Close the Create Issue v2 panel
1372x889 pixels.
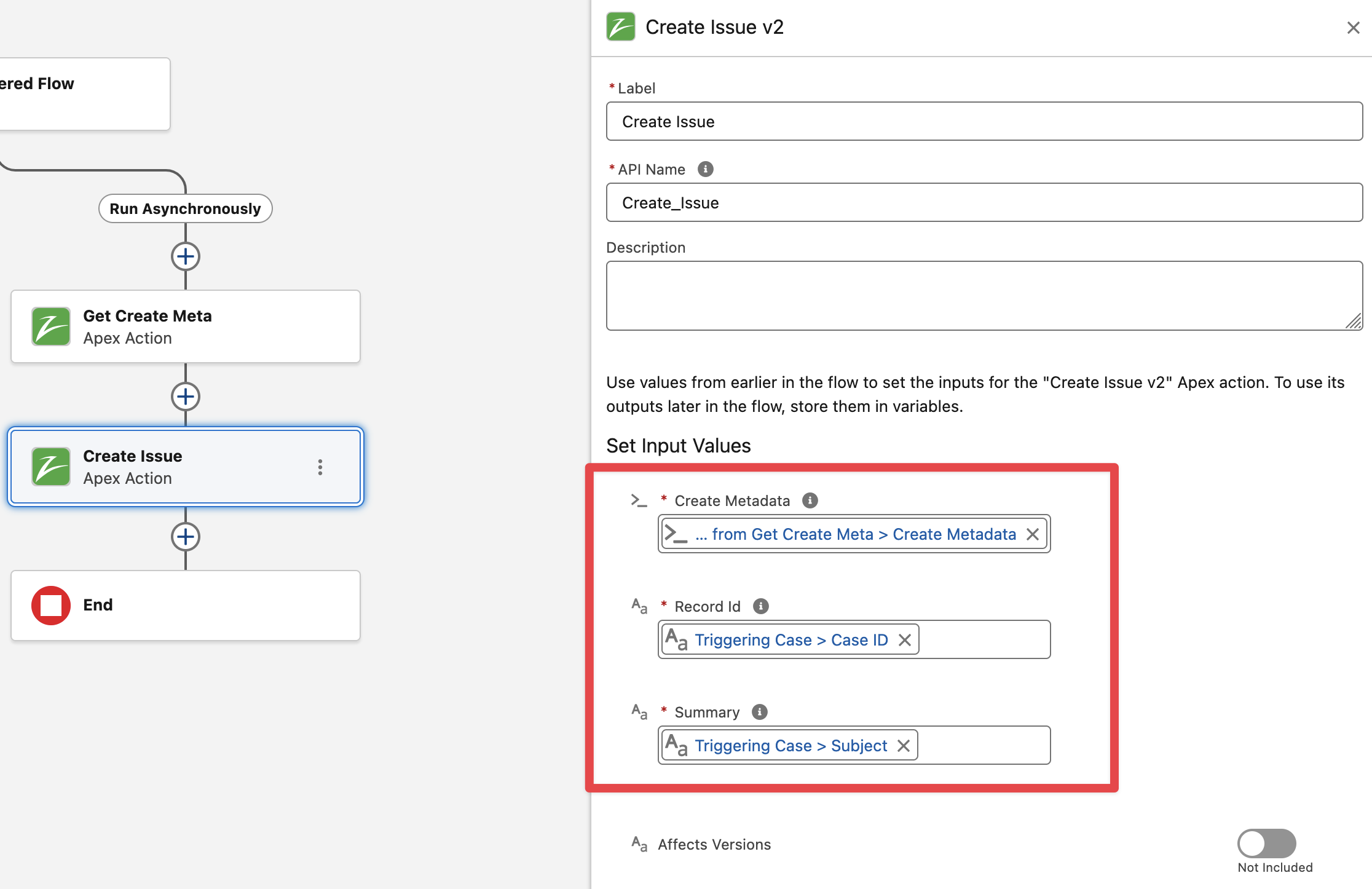(1353, 28)
